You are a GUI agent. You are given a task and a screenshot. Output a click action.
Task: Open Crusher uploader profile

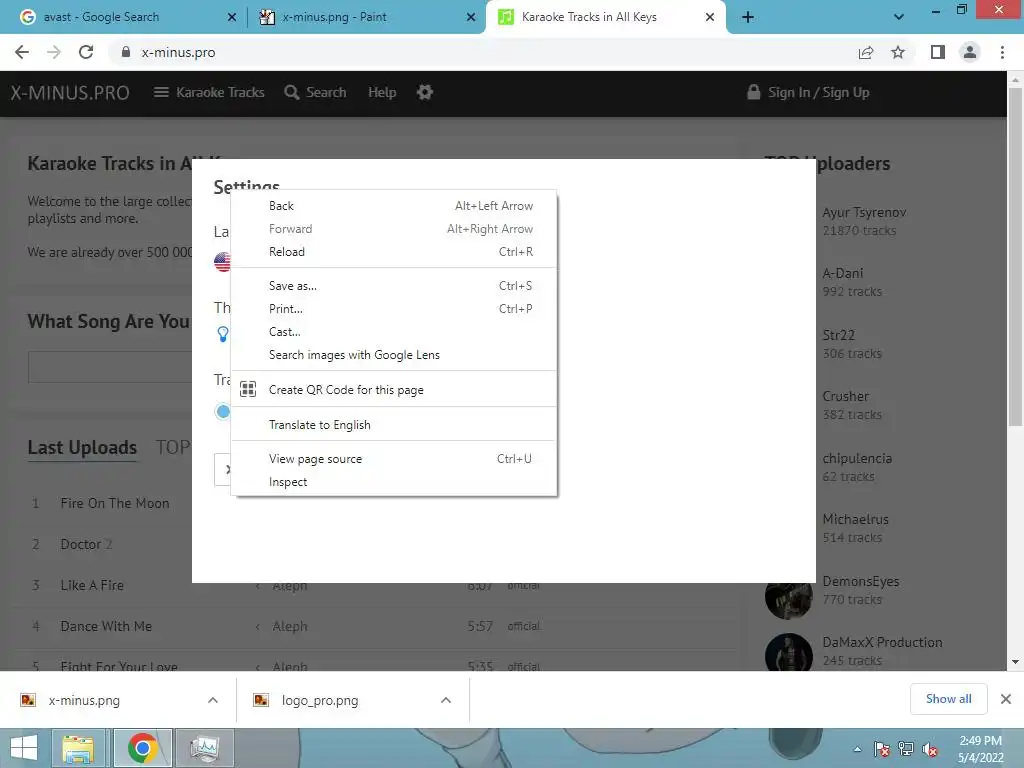click(x=846, y=396)
